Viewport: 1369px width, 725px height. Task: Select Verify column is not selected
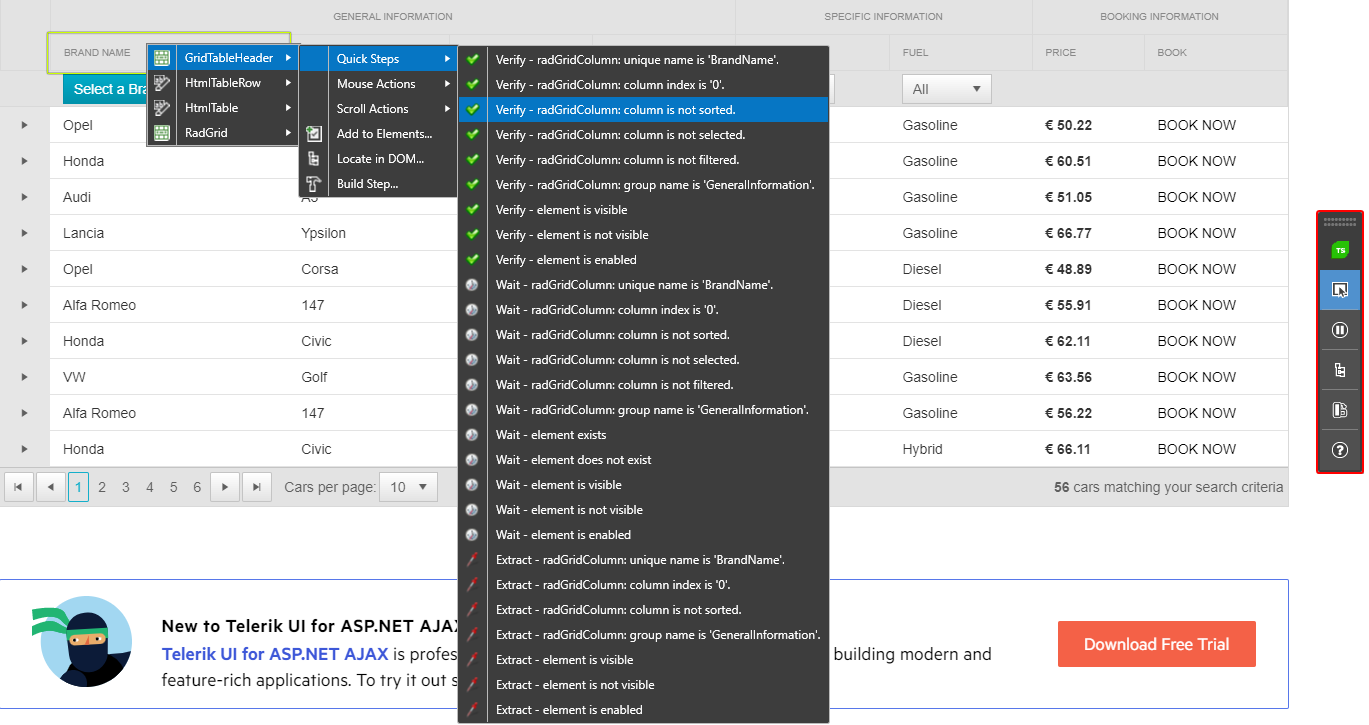click(643, 135)
